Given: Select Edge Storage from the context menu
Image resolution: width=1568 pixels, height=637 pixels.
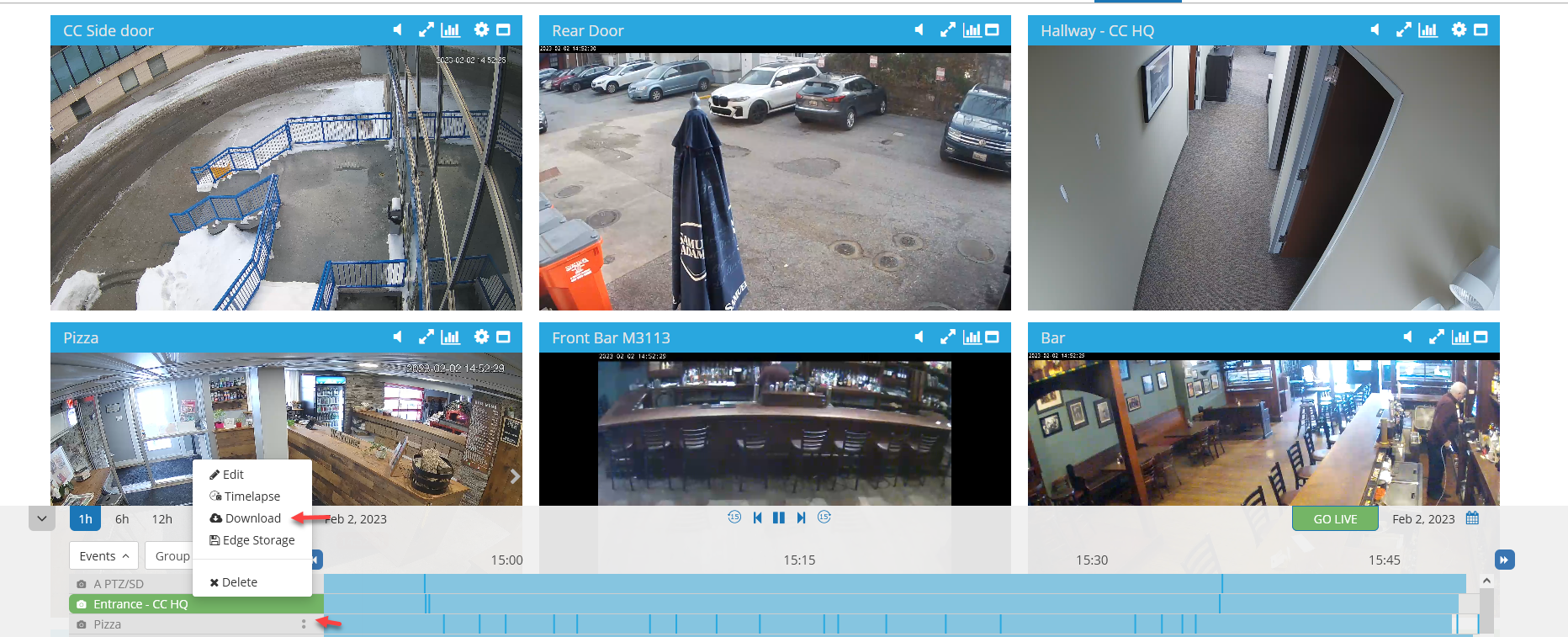Looking at the screenshot, I should tap(252, 540).
